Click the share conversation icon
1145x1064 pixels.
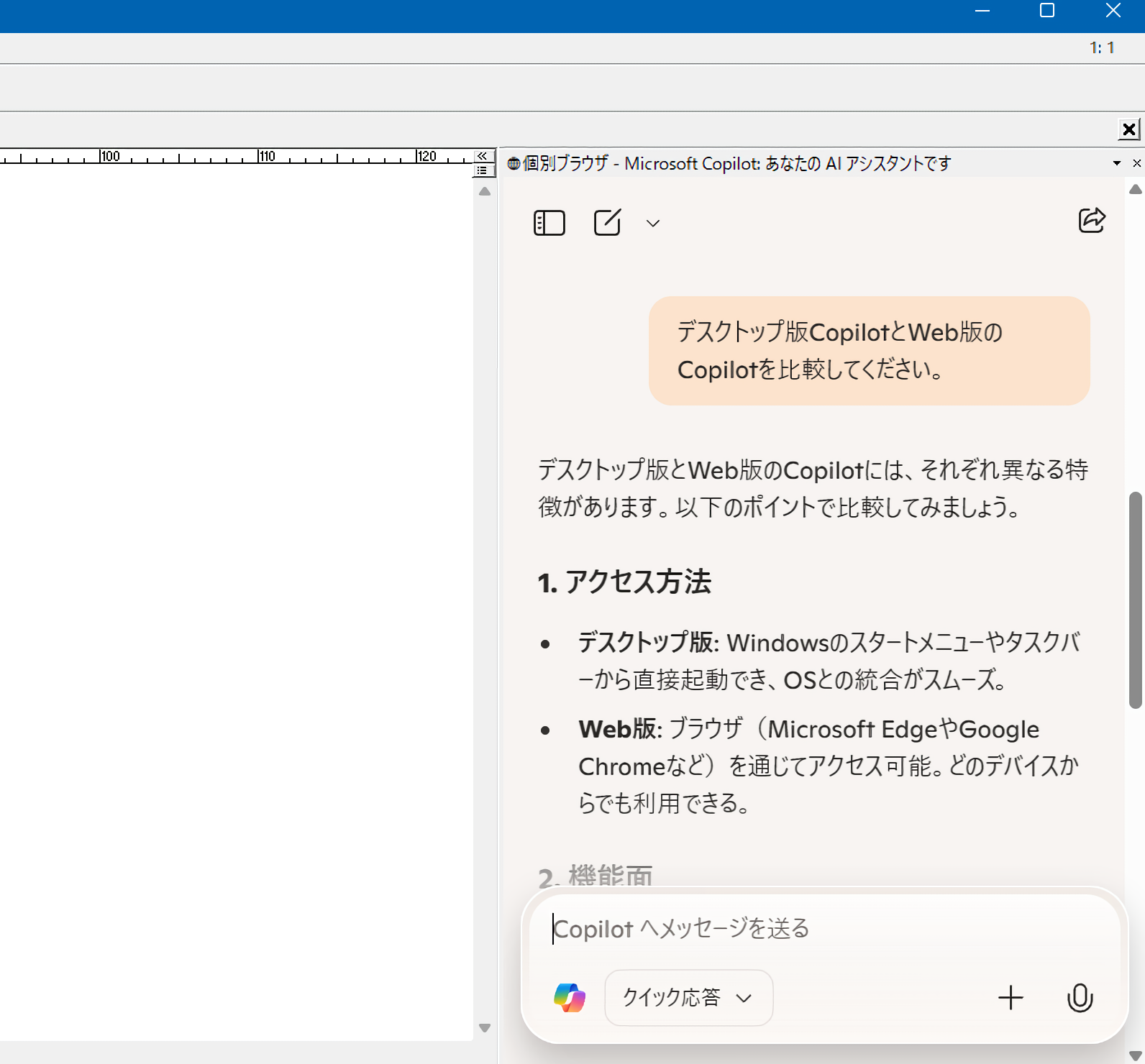(x=1091, y=220)
